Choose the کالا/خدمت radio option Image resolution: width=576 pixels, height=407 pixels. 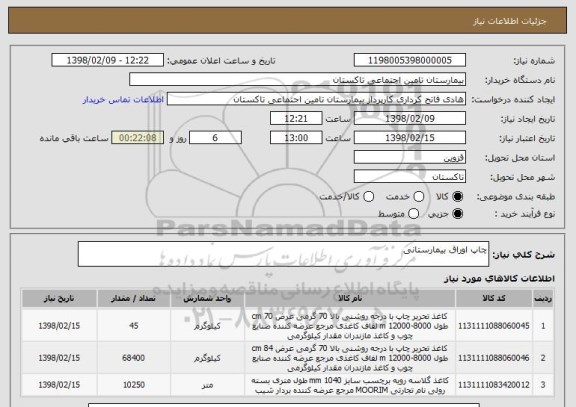click(x=368, y=197)
